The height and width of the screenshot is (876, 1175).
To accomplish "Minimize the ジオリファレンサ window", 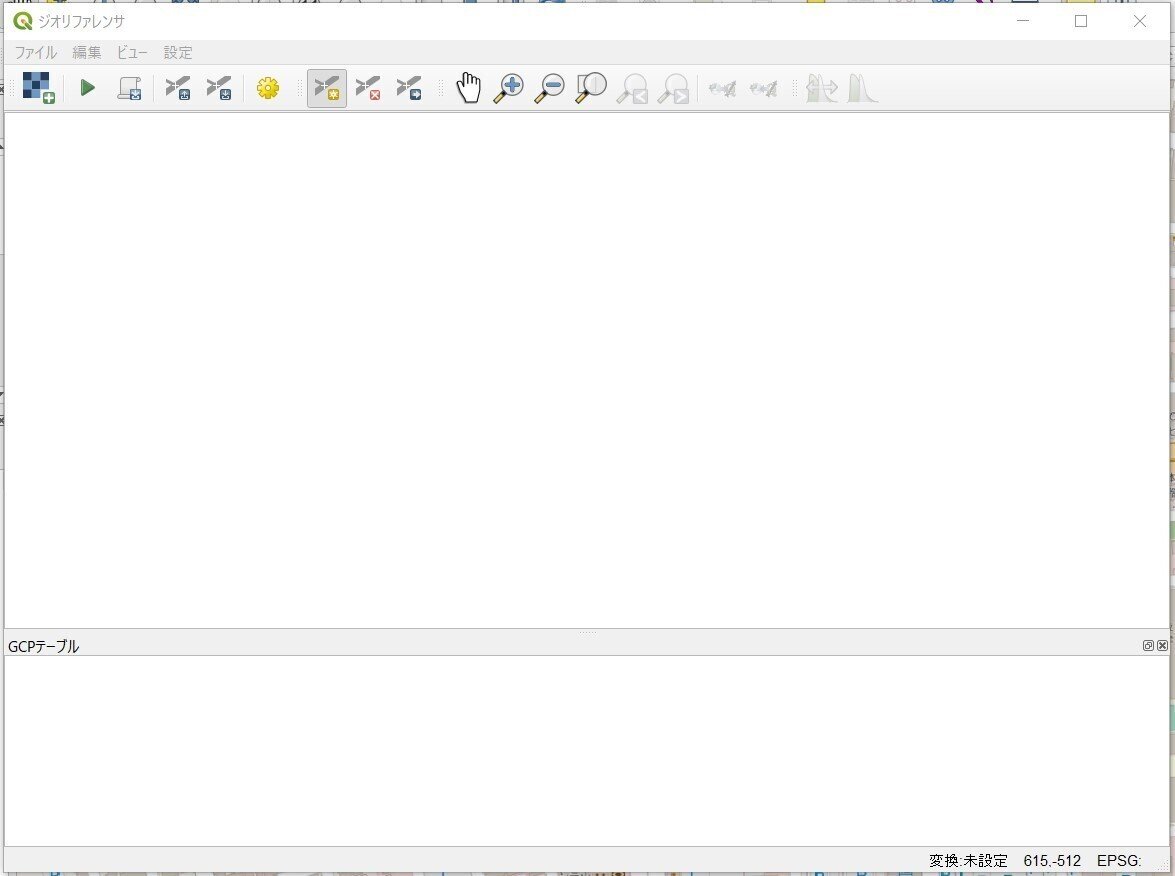I will (1023, 21).
